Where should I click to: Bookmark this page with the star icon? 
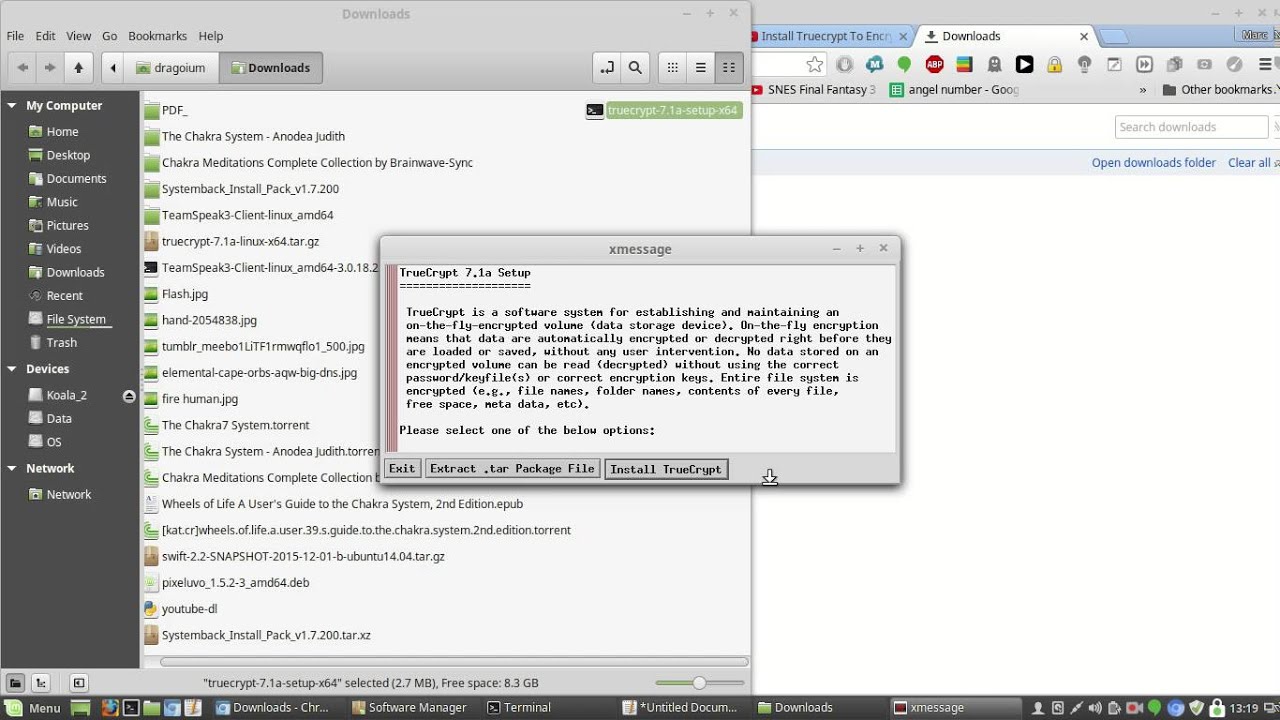(815, 64)
